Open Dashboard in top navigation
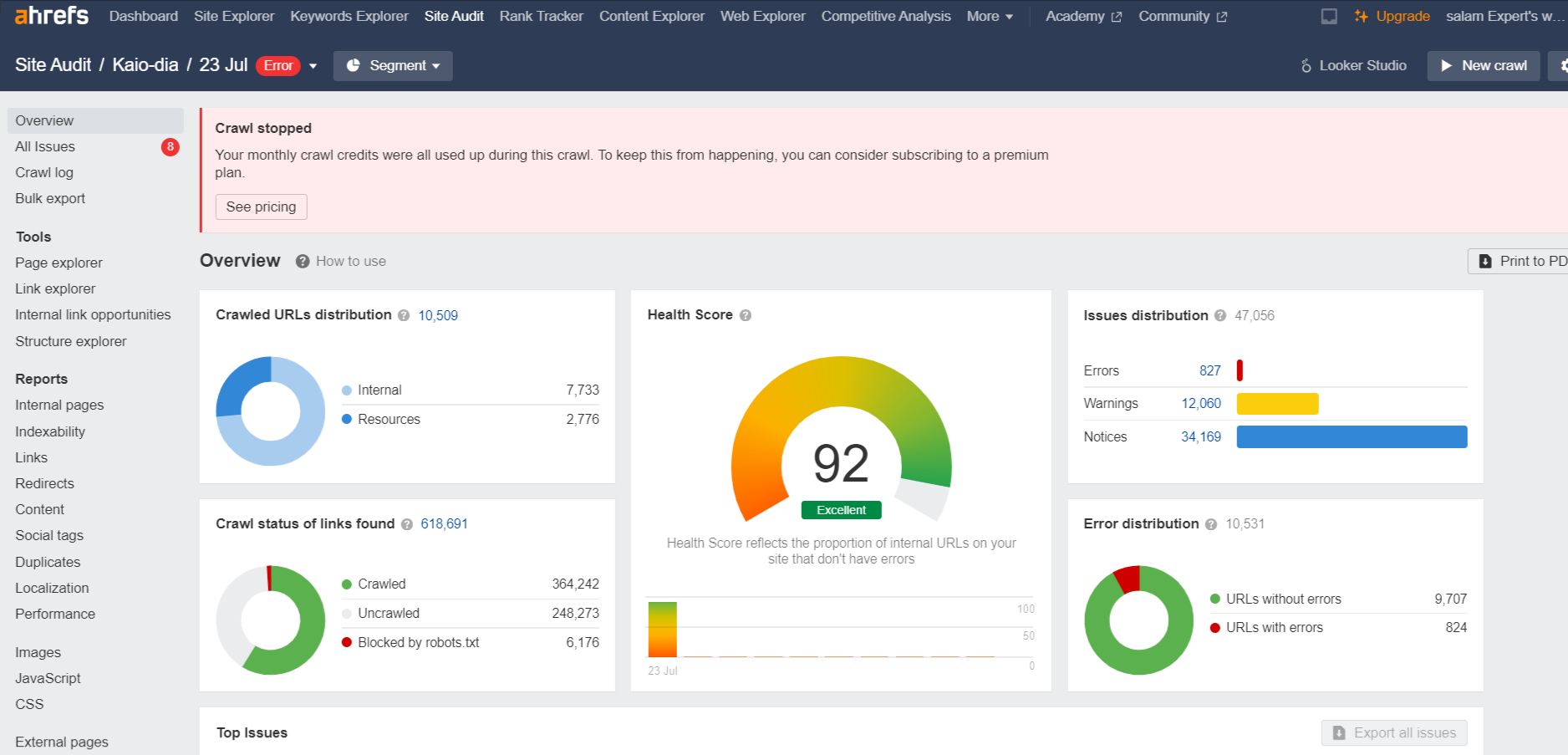 click(x=144, y=16)
